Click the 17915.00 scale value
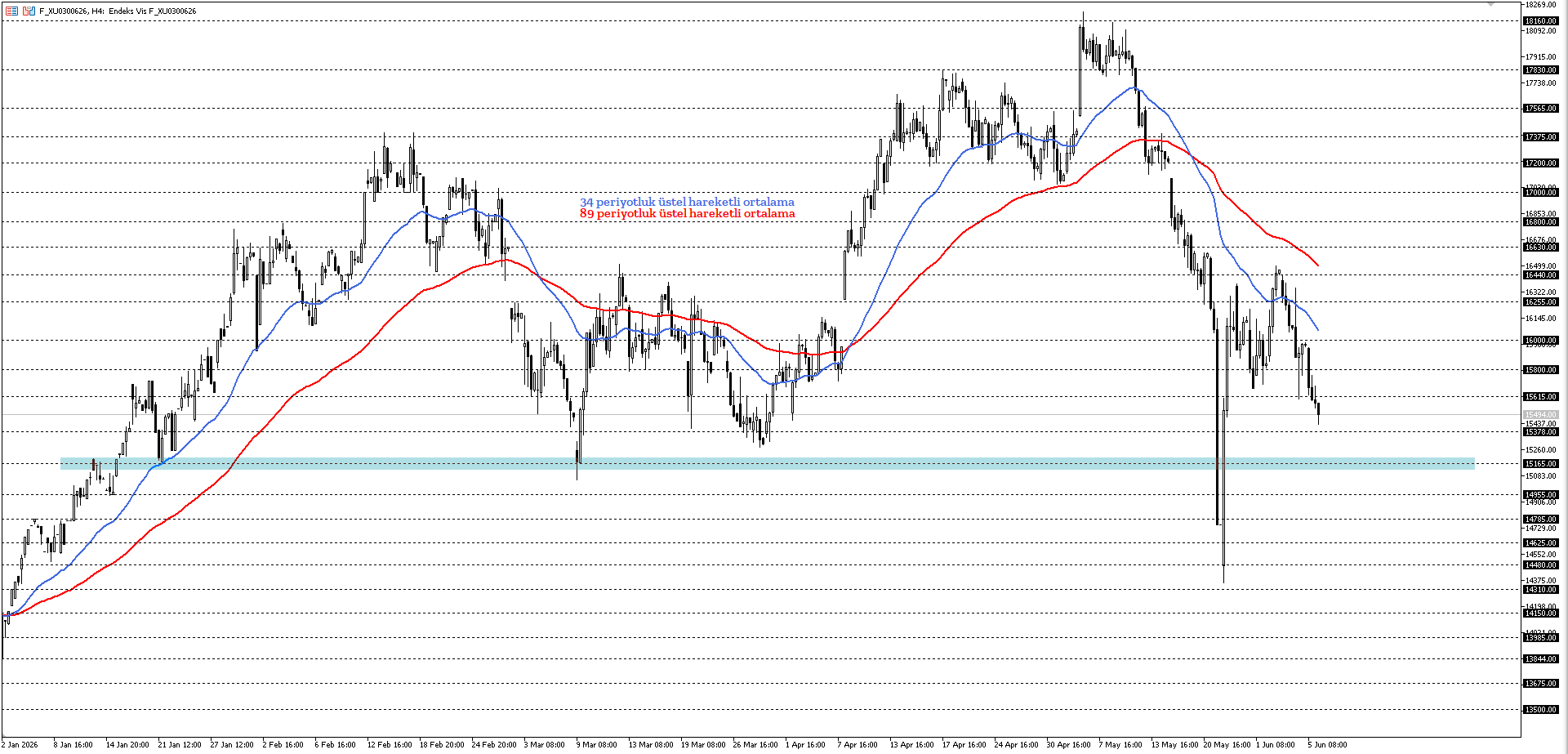This screenshot has height=754, width=1568. click(x=1541, y=57)
